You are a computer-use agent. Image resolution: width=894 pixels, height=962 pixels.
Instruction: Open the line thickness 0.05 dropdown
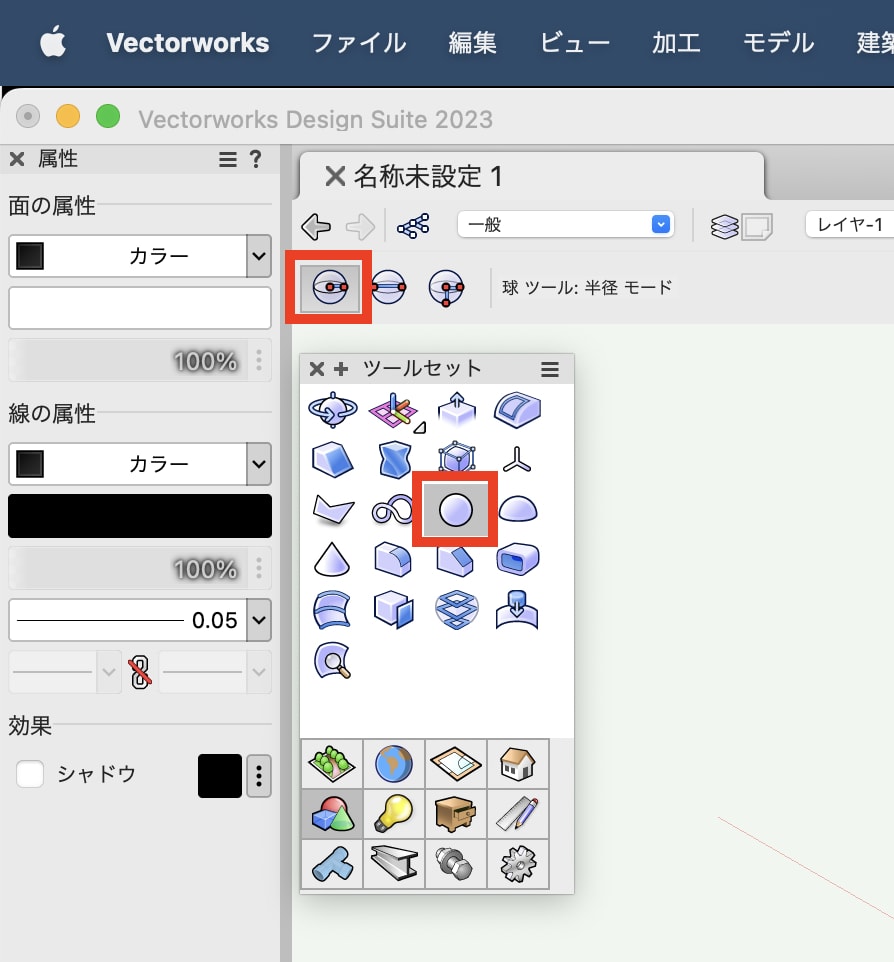[262, 620]
